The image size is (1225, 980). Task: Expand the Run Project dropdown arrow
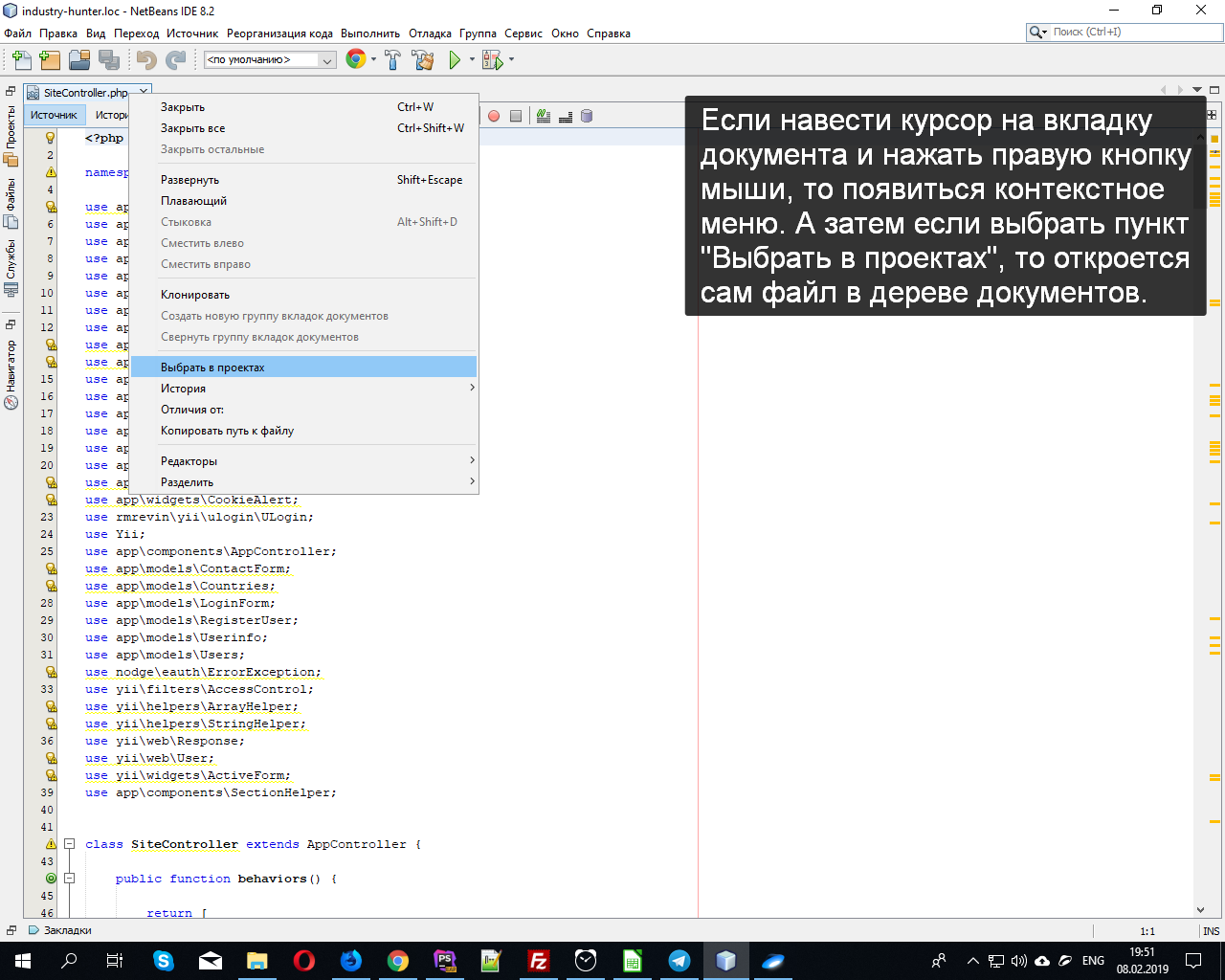[472, 60]
